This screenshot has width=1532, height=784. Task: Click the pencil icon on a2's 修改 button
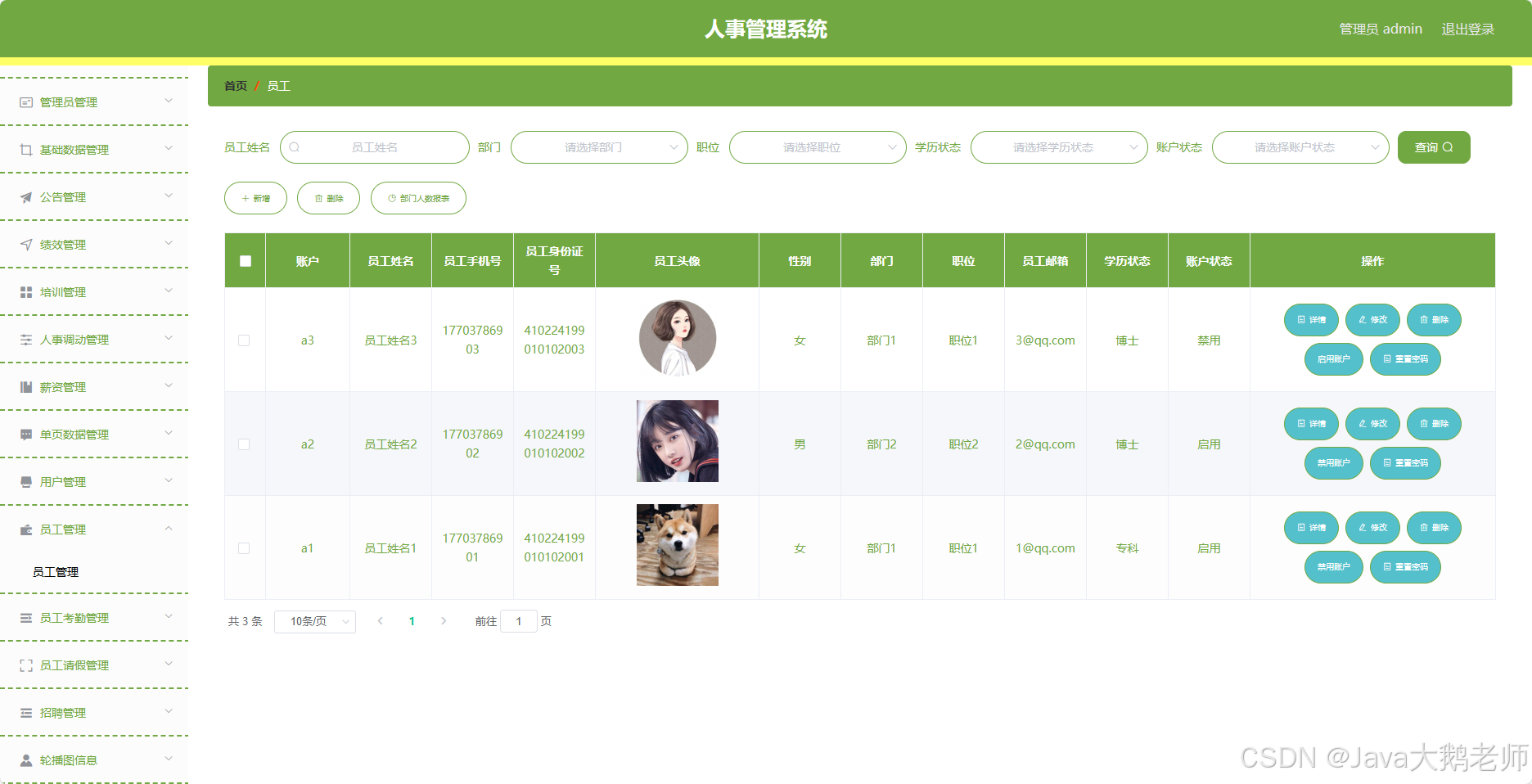[1363, 424]
